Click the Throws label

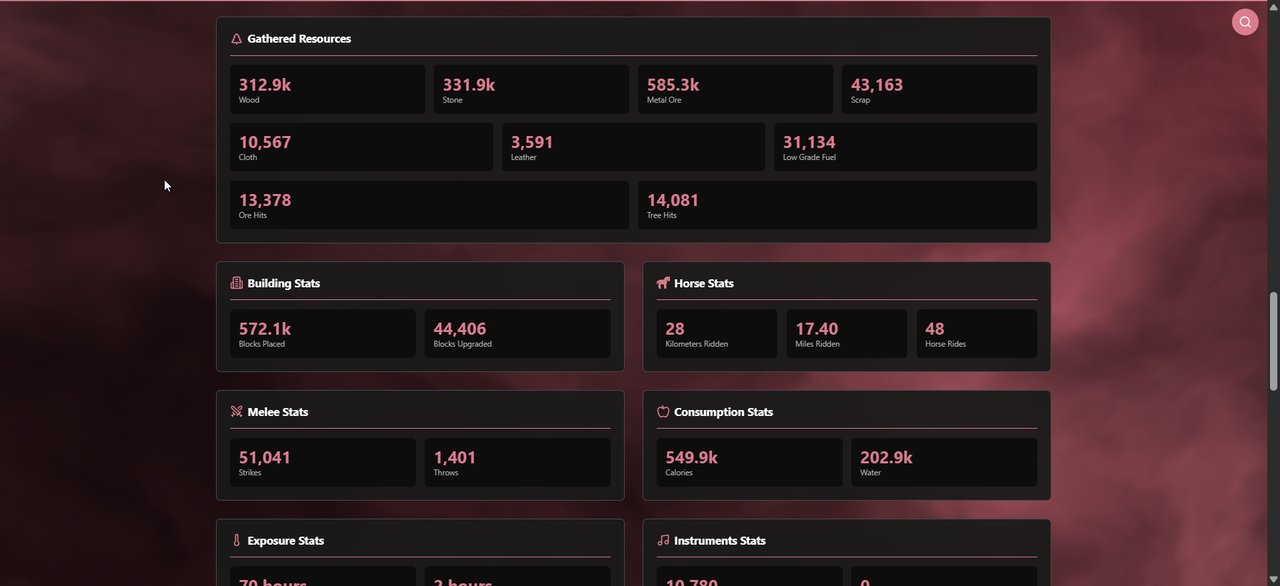(446, 473)
